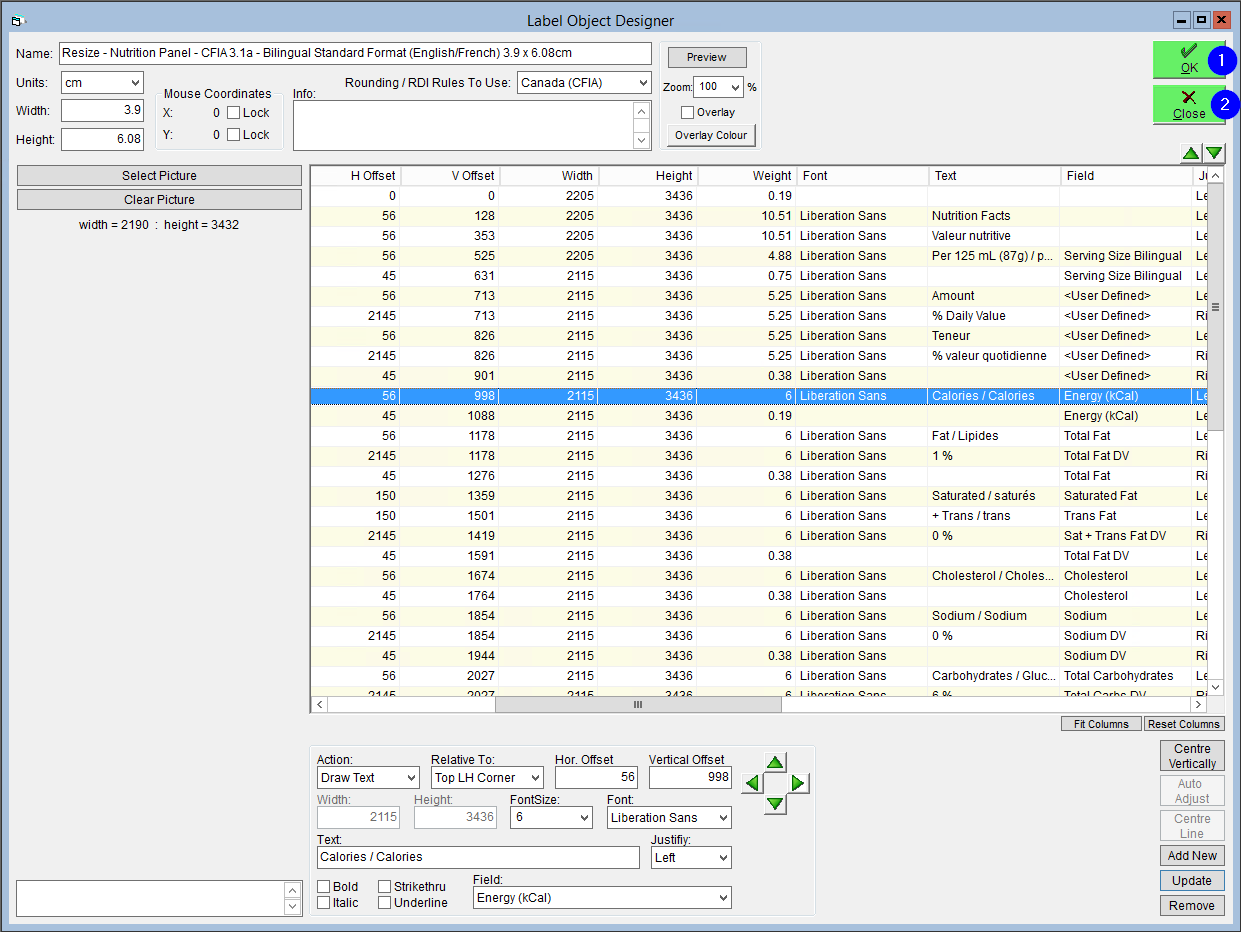Viewport: 1241px width, 932px height.
Task: Click the green down arrow above the table
Action: coord(1214,153)
